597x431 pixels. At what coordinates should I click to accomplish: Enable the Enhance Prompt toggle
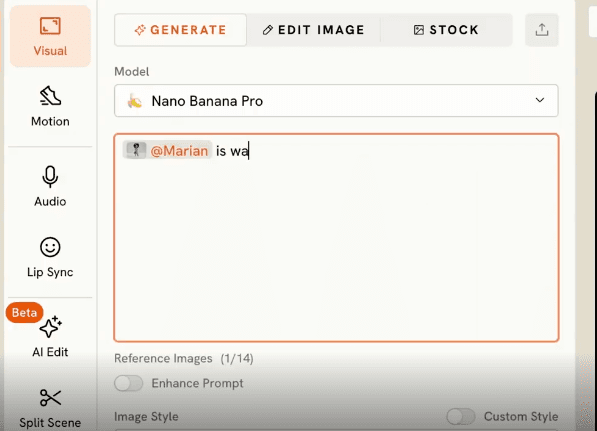(x=129, y=383)
